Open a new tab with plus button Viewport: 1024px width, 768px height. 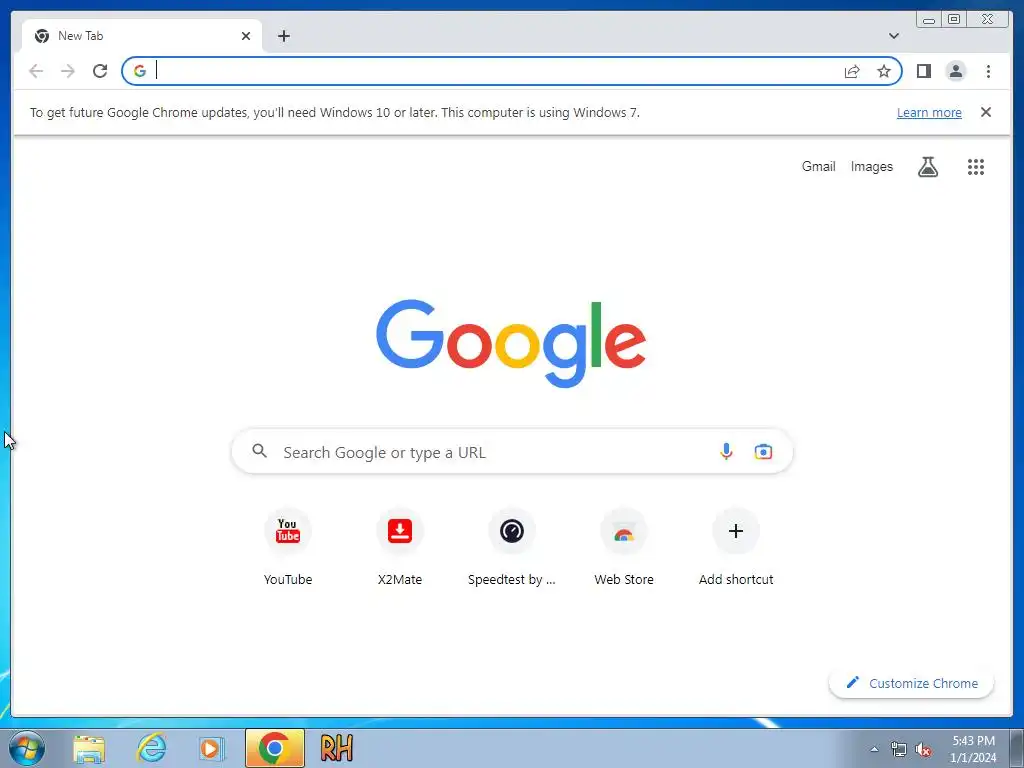(x=283, y=36)
